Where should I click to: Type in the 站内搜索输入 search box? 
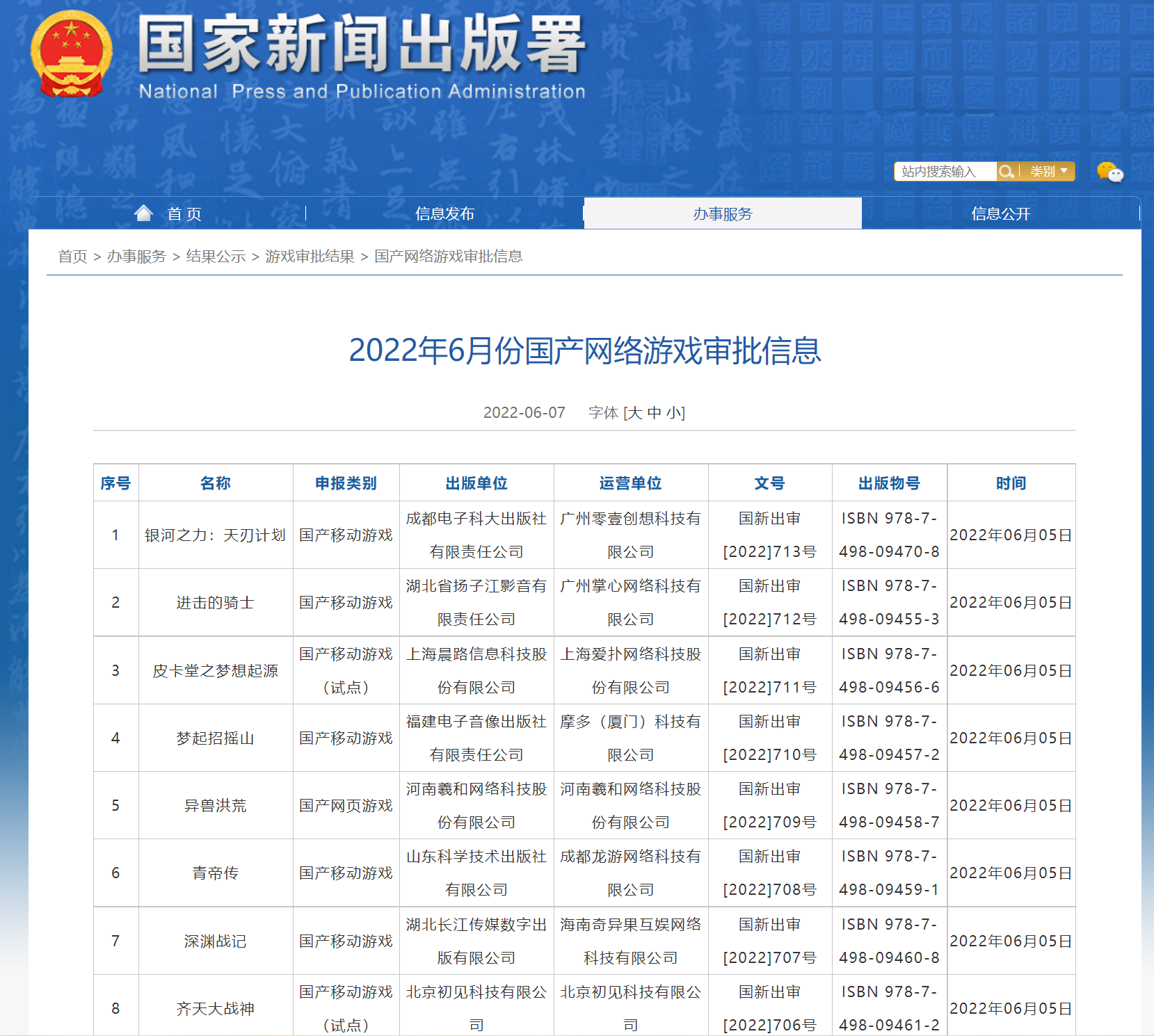pyautogui.click(x=945, y=171)
